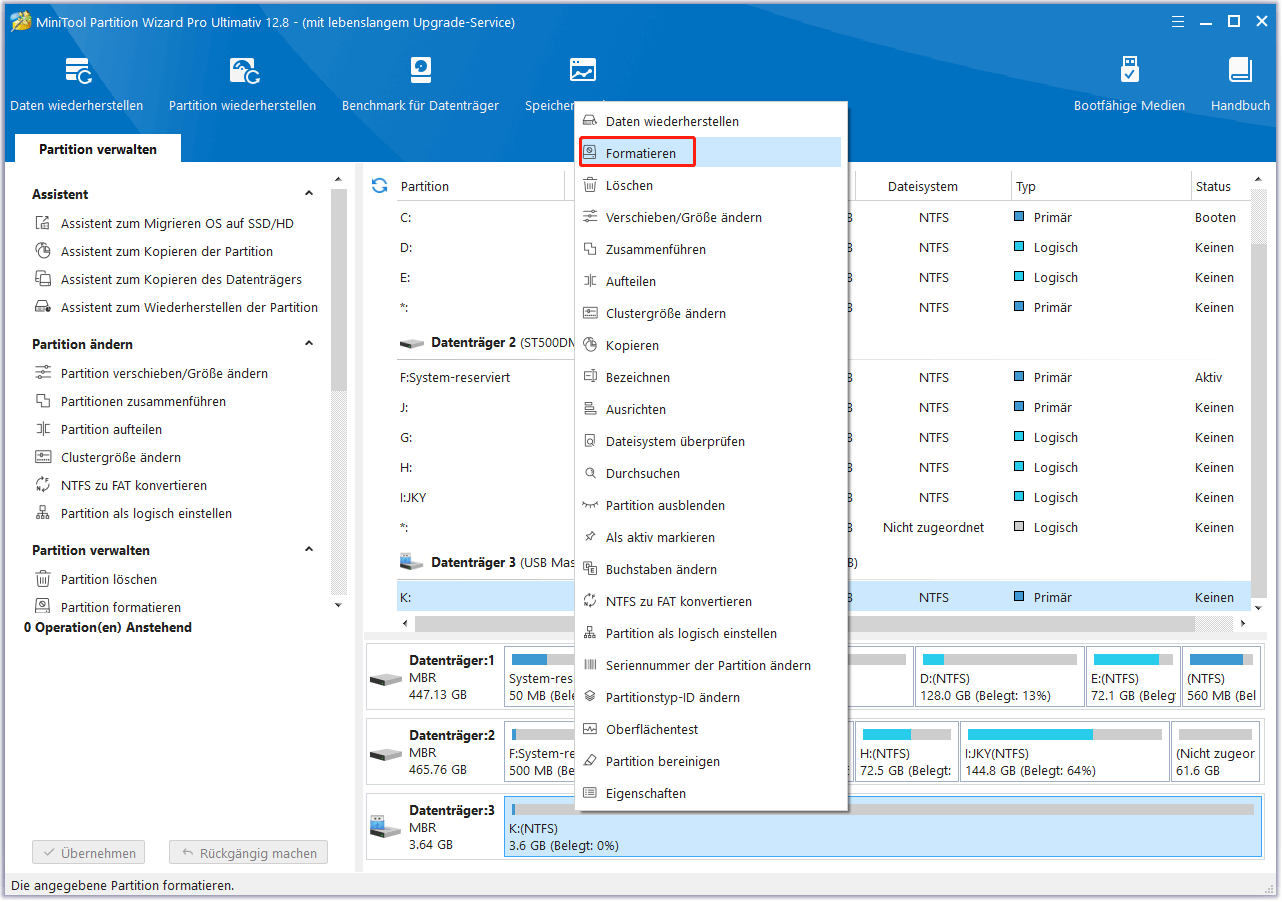Select the K: partition row
The width and height of the screenshot is (1282, 902).
(823, 597)
